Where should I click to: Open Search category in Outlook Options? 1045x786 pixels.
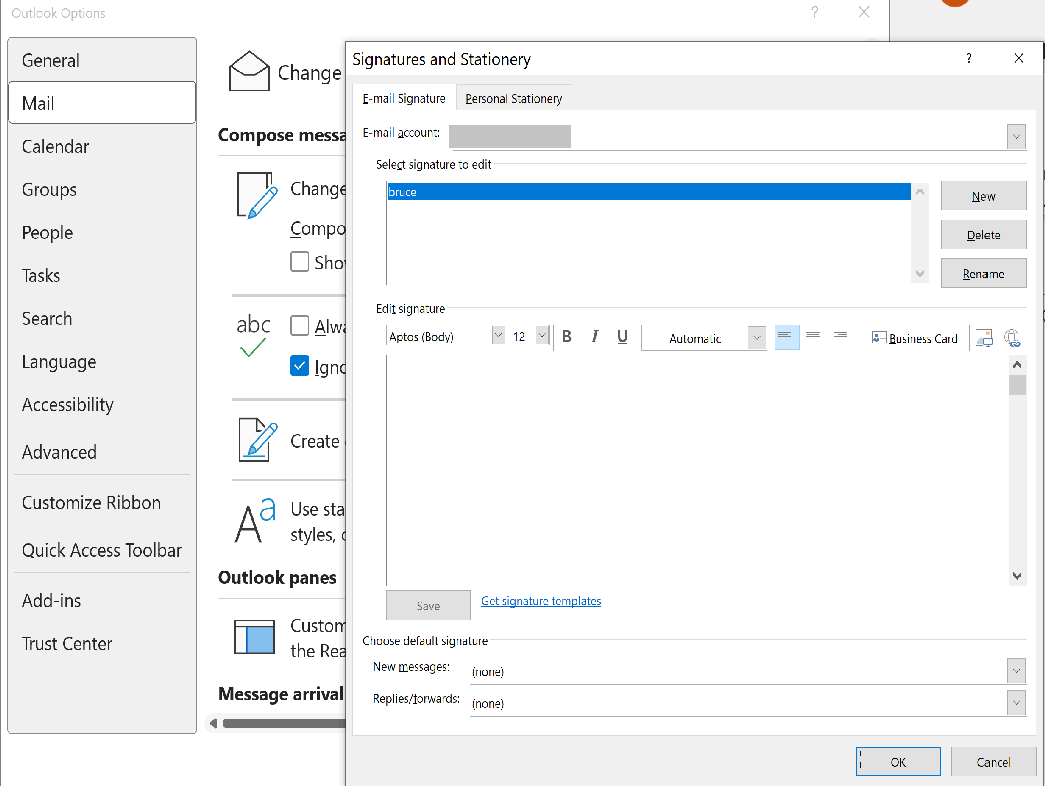[x=102, y=318]
